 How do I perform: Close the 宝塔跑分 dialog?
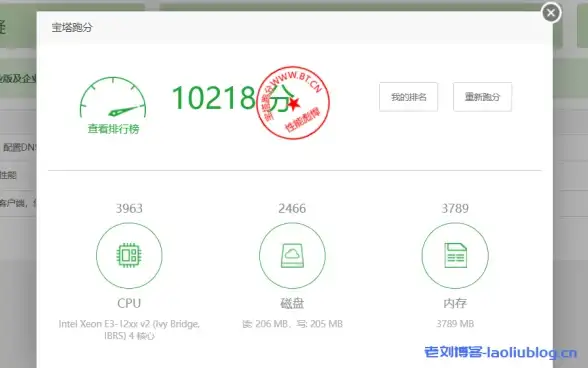pos(551,13)
